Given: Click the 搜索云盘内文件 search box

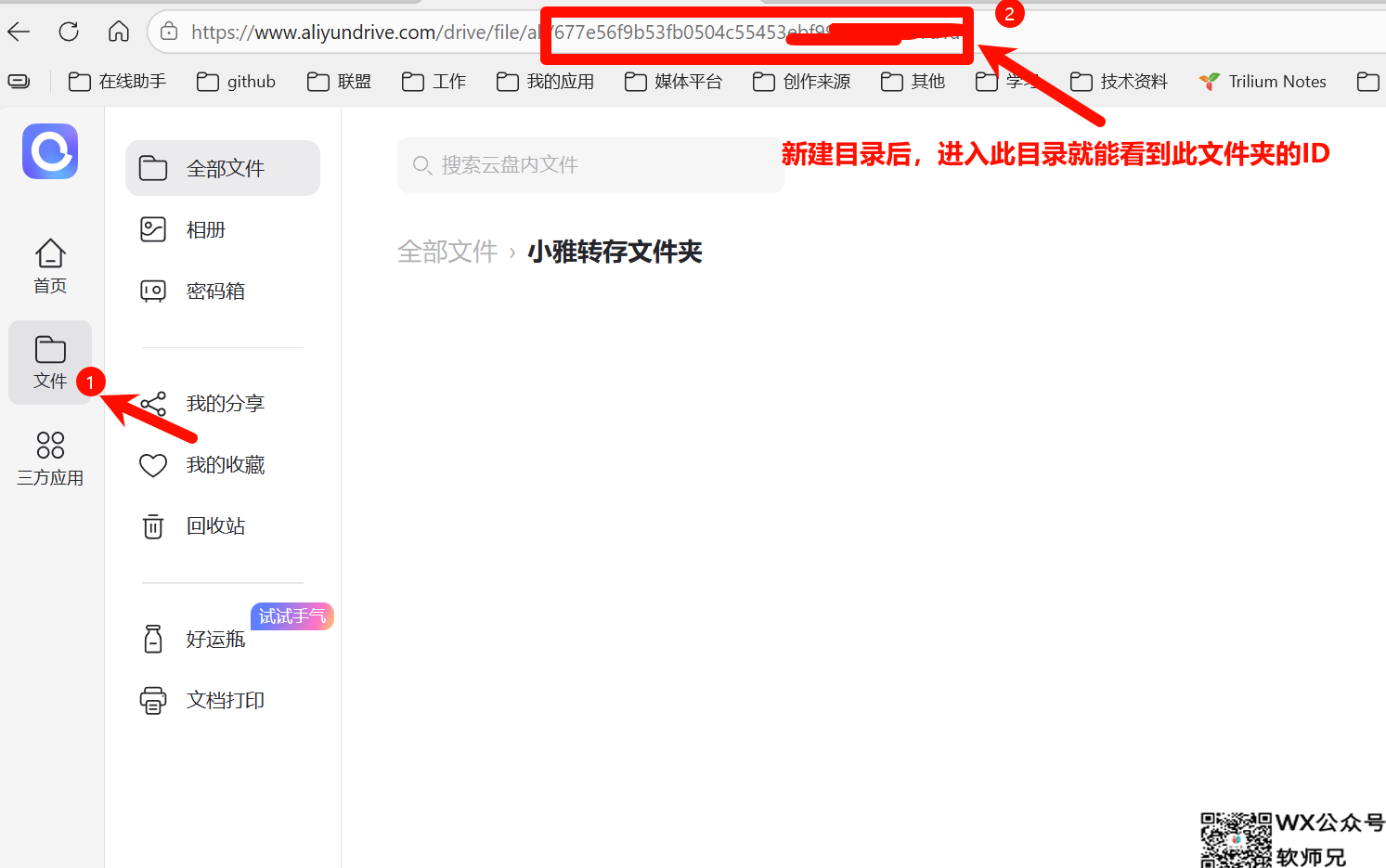Looking at the screenshot, I should (x=590, y=165).
